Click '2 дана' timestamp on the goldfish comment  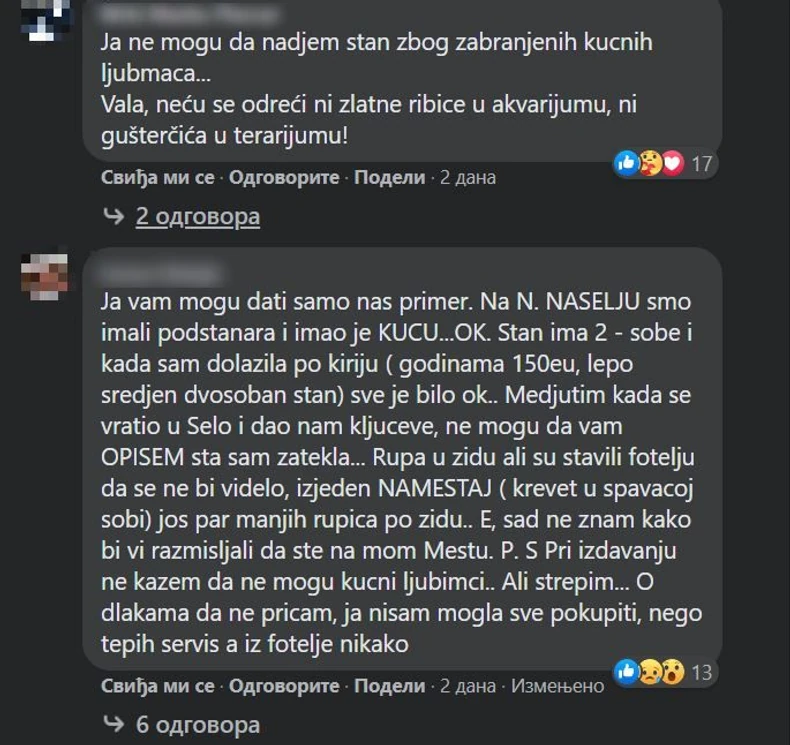coord(468,178)
